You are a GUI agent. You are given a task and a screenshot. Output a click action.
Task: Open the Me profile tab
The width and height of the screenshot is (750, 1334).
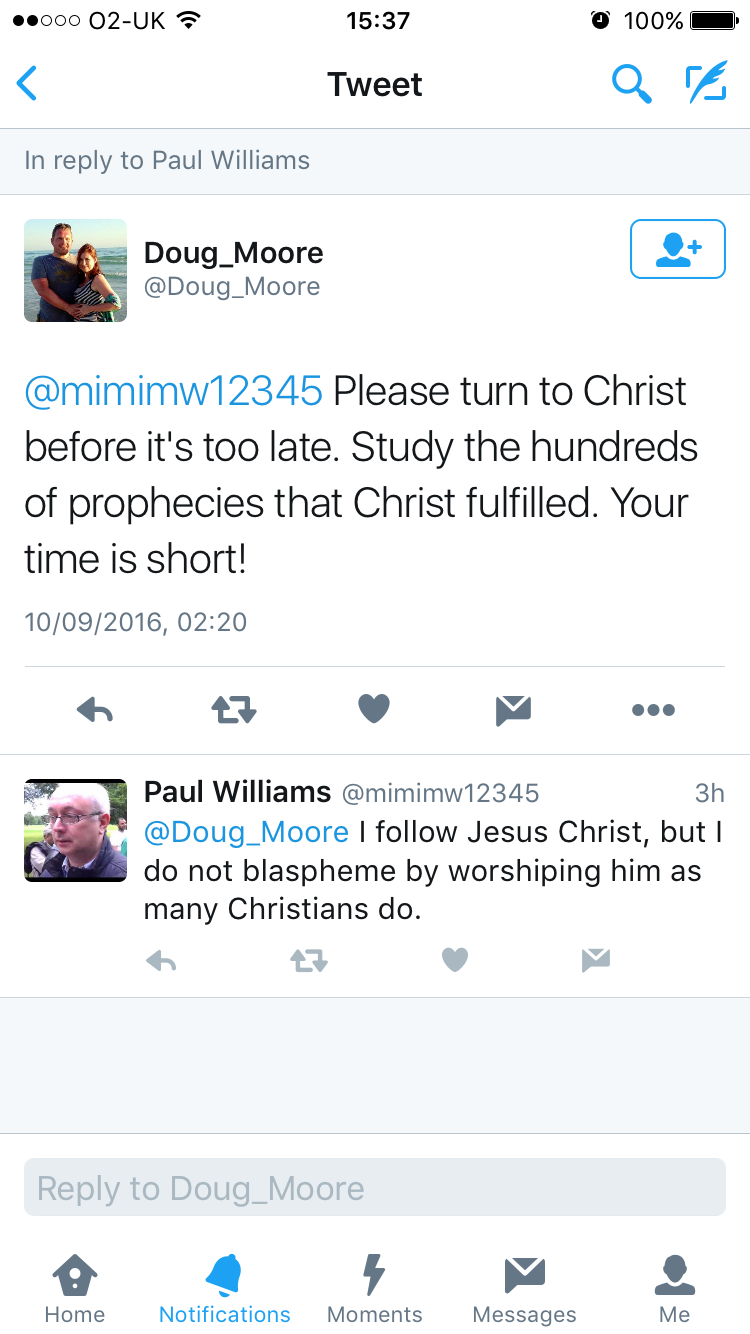click(675, 1290)
